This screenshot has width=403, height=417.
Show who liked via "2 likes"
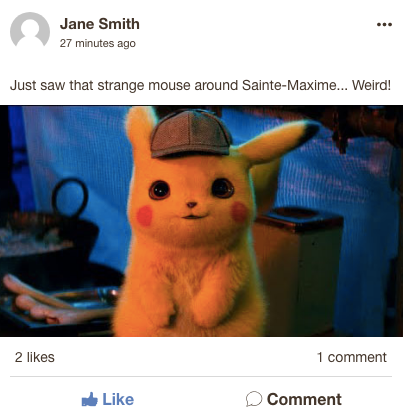point(35,357)
